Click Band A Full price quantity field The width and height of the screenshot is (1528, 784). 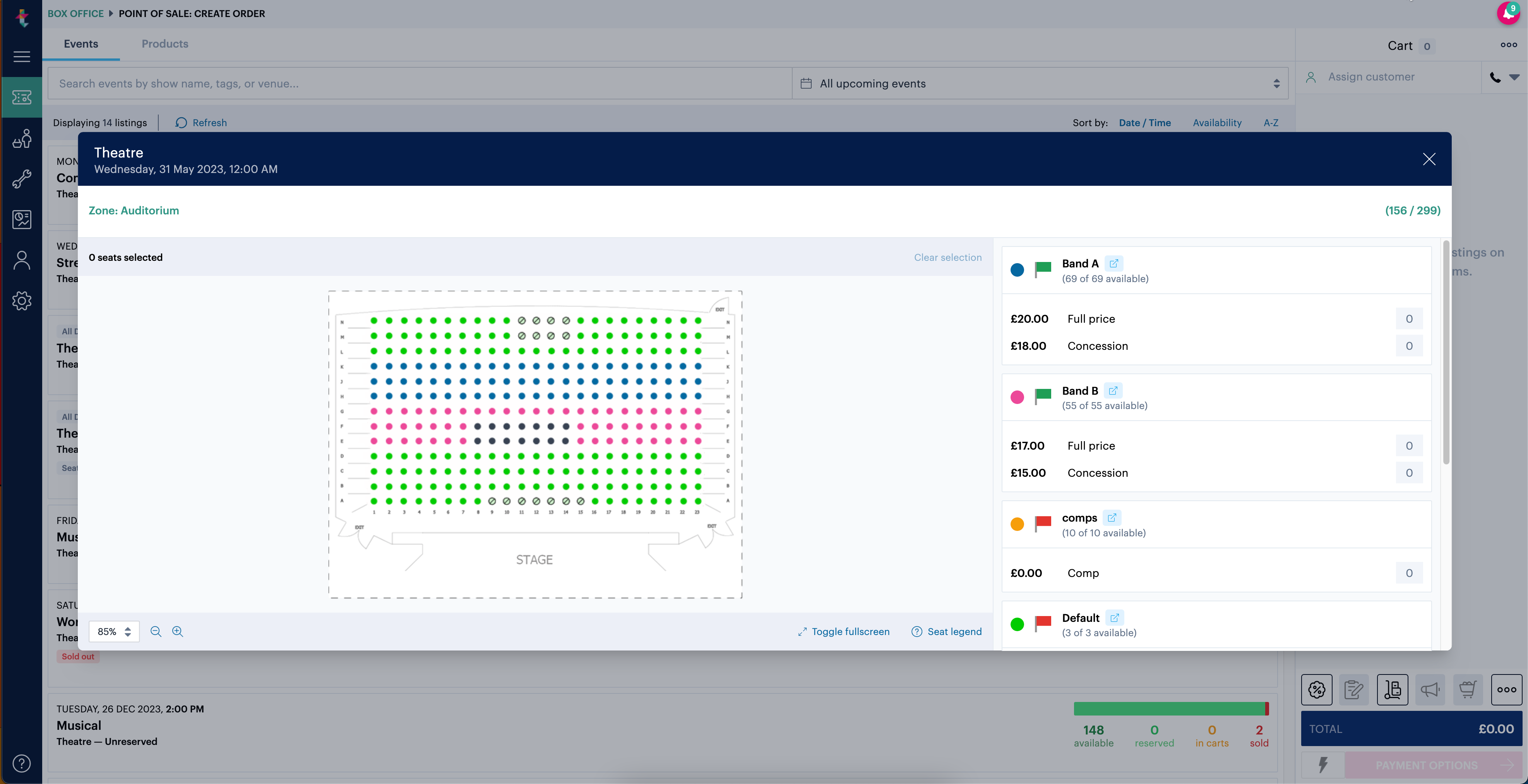[x=1409, y=319]
